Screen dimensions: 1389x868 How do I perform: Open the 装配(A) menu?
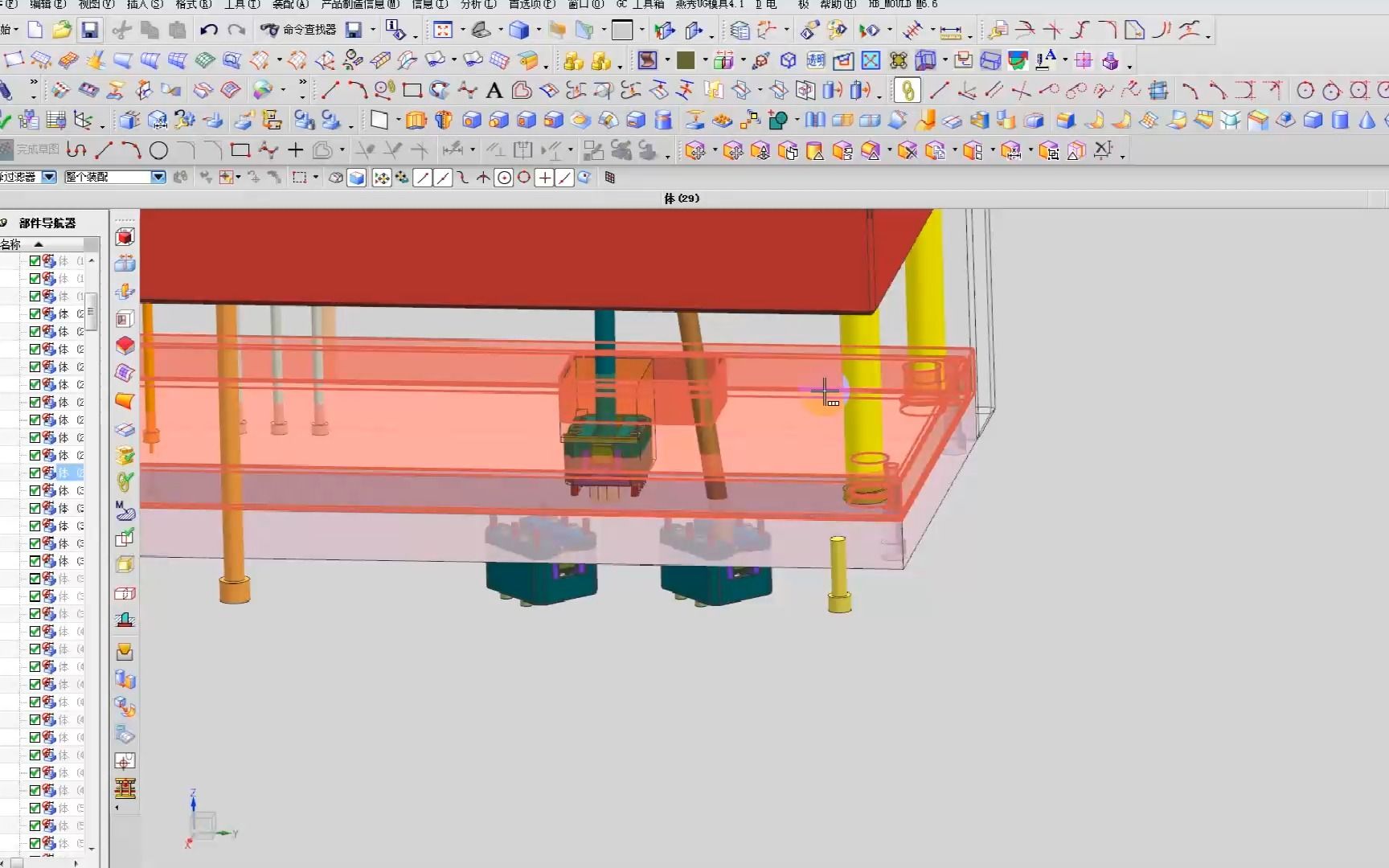coord(291,4)
